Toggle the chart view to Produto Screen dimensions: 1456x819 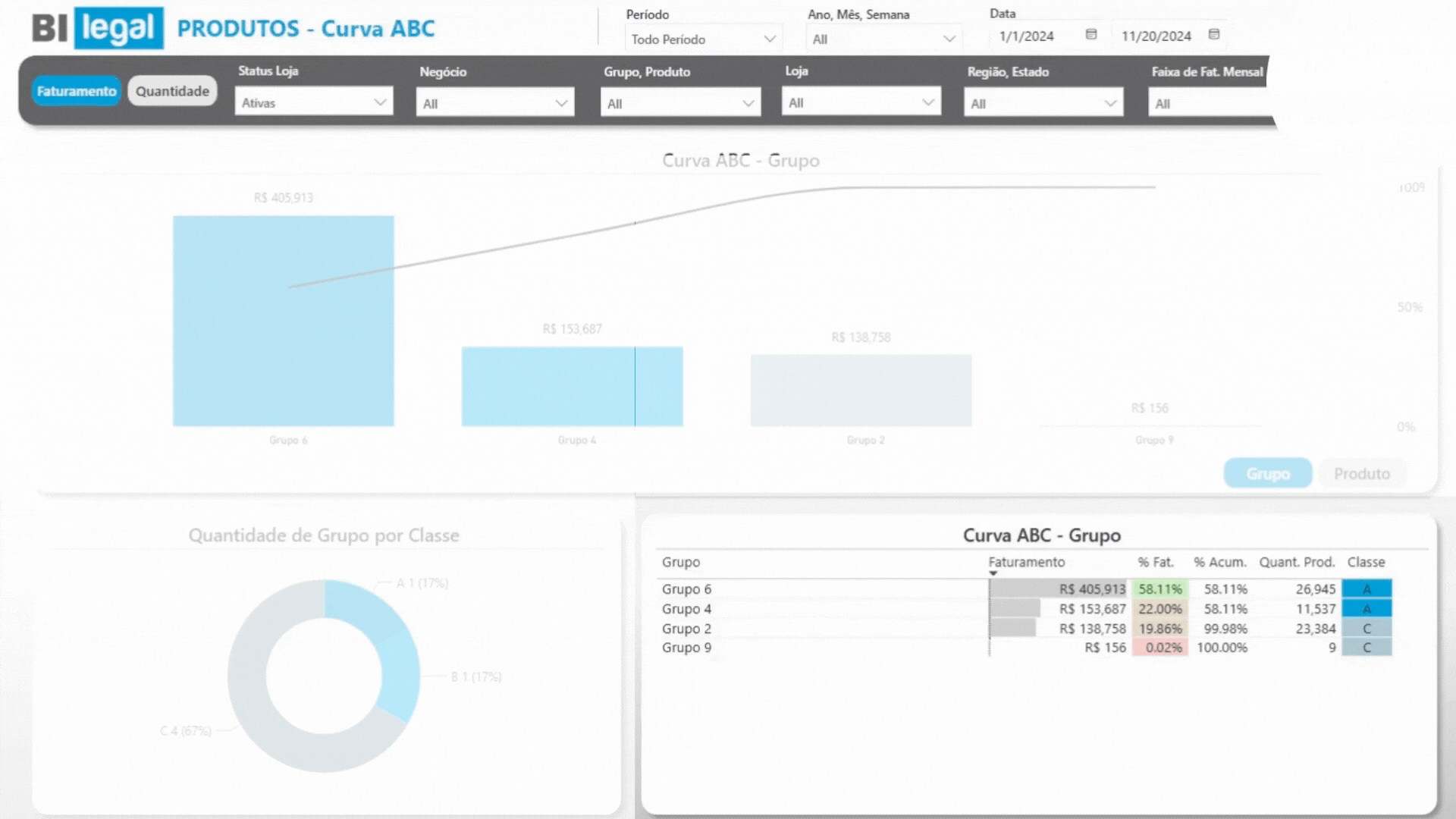pyautogui.click(x=1361, y=473)
